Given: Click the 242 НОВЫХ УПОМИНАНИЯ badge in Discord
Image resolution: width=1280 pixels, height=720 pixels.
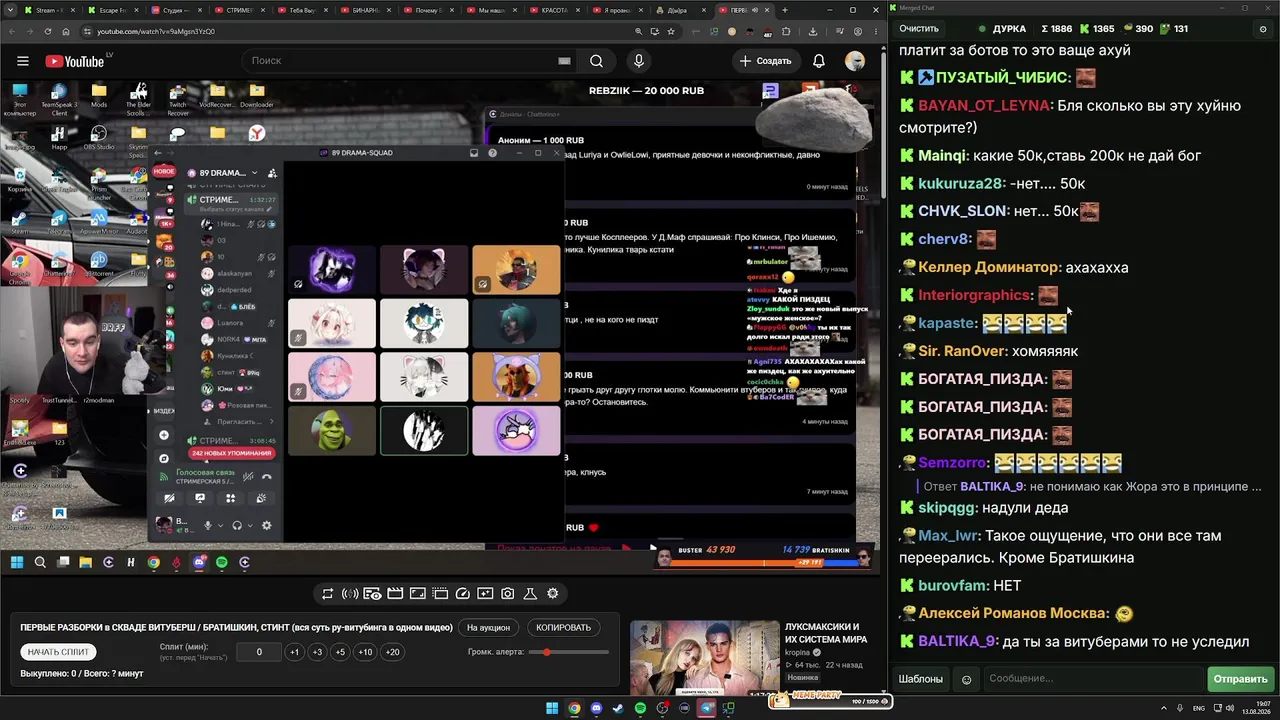Looking at the screenshot, I should pos(231,453).
